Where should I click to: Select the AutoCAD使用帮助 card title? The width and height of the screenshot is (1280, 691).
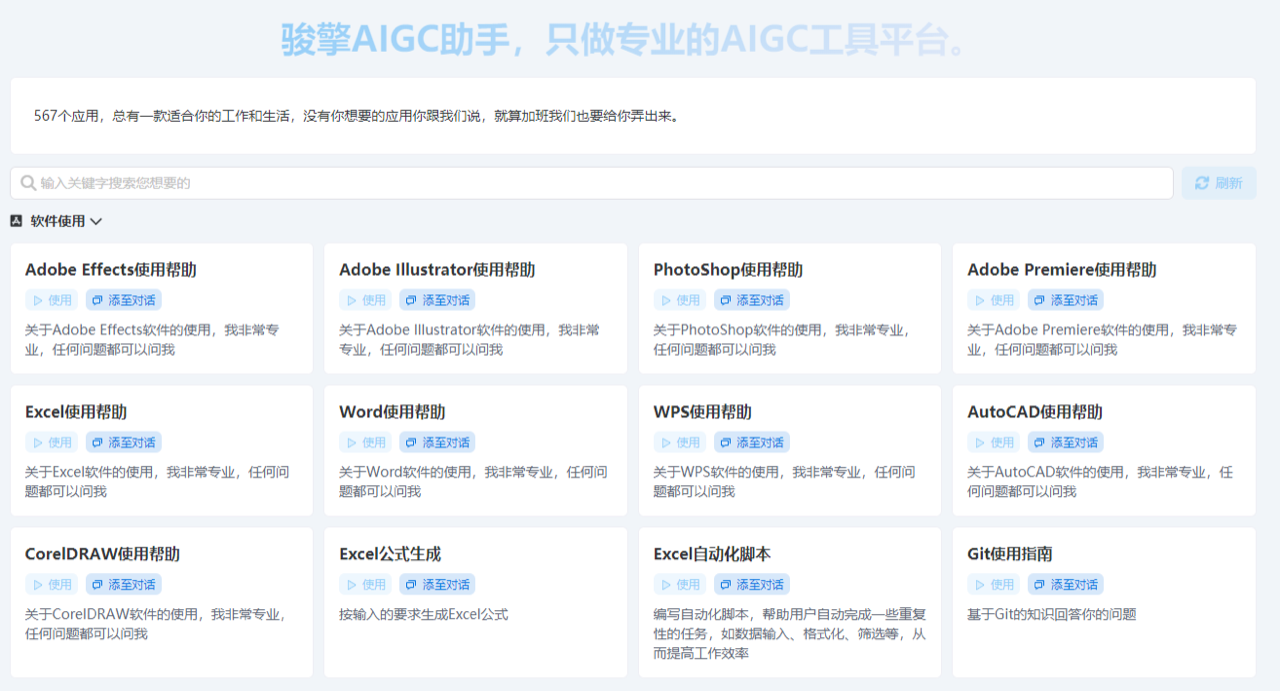(1035, 412)
